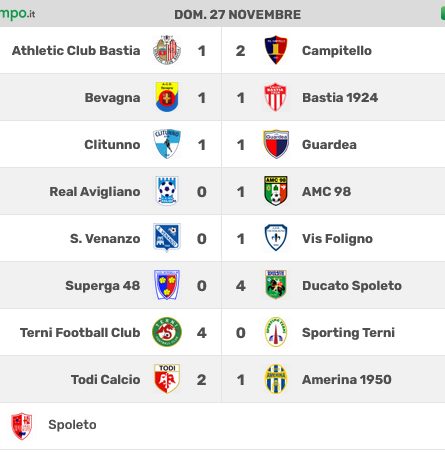Select the Bastia 1924 striped crest
This screenshot has width=445, height=458.
click(275, 97)
